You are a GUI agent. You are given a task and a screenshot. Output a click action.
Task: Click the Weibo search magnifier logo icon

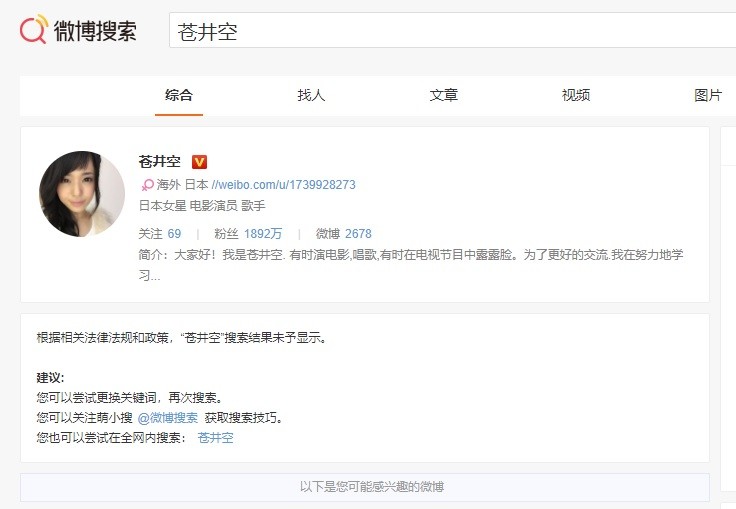(x=33, y=31)
